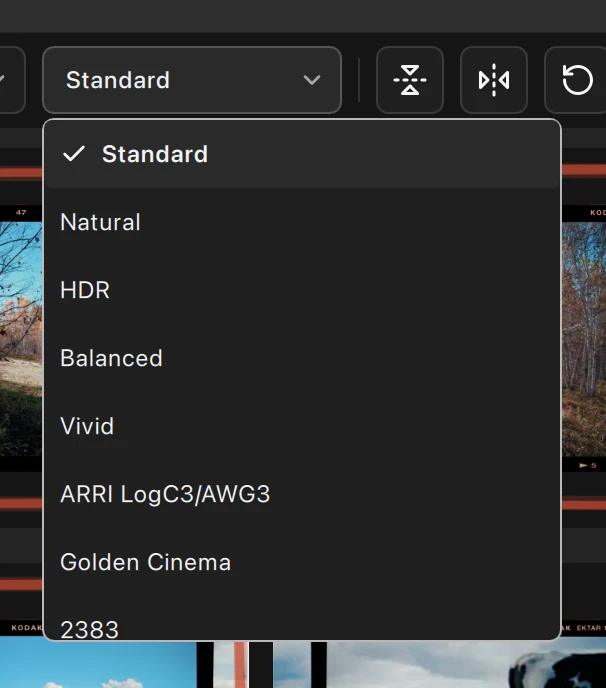The width and height of the screenshot is (606, 688).
Task: Select ARRI LogC3/AWG3 option
Action: pos(302,494)
